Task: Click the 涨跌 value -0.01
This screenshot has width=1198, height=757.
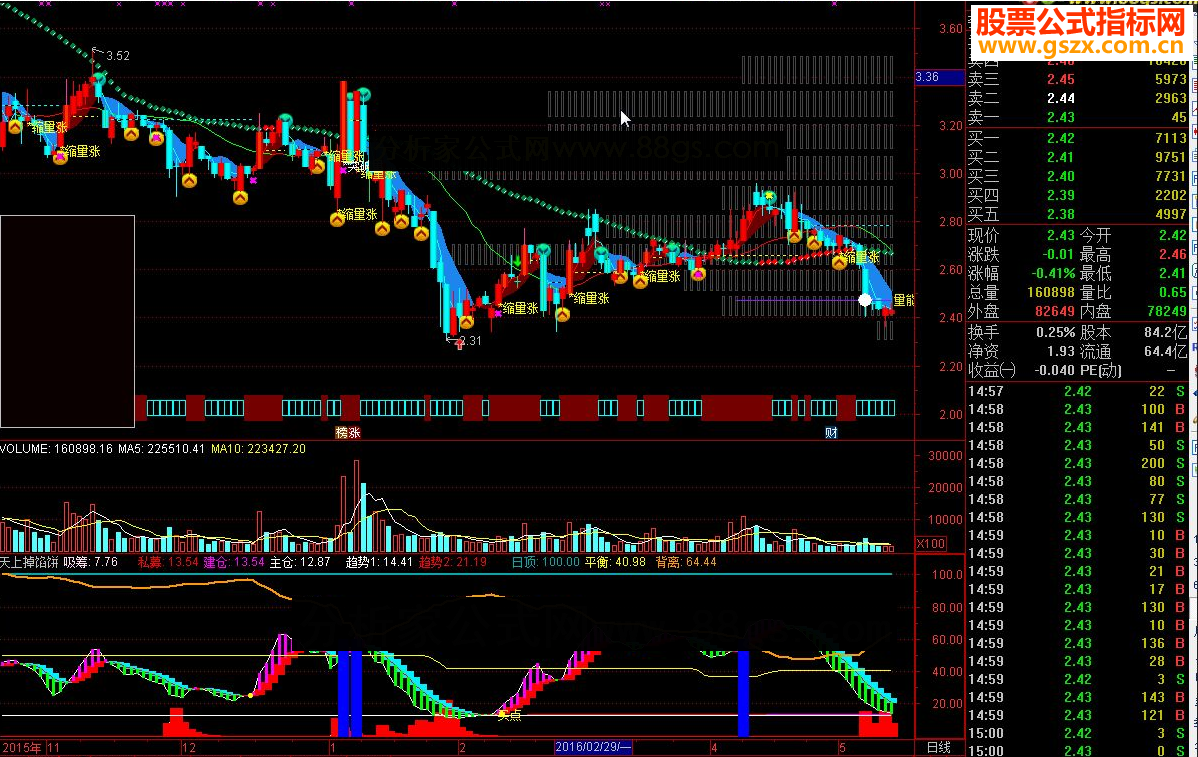Action: pyautogui.click(x=1058, y=254)
